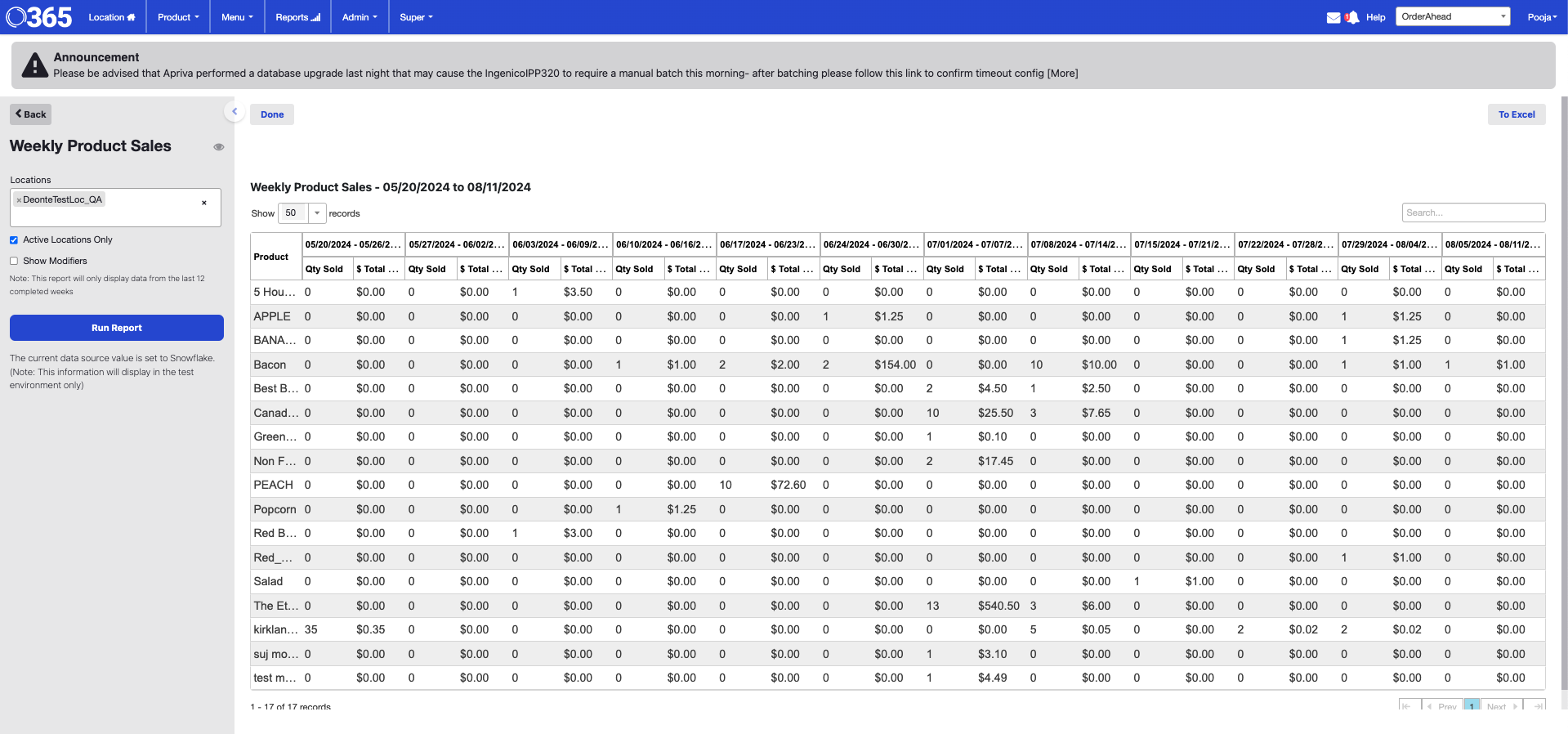Click the announcement warning triangle icon
This screenshot has width=1568, height=734.
(34, 65)
